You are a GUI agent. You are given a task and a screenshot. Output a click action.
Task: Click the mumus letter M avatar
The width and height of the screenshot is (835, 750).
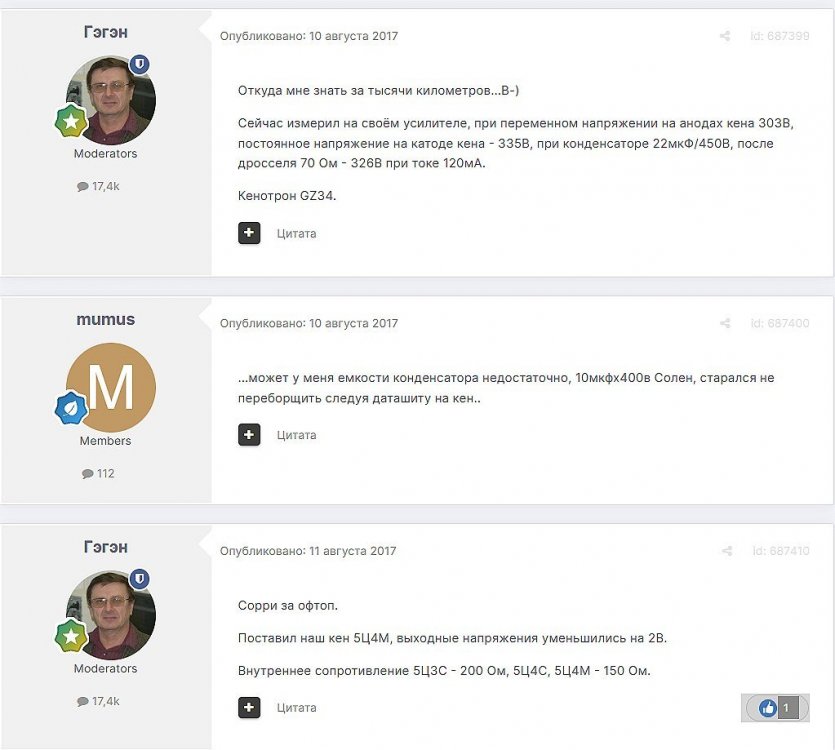111,387
